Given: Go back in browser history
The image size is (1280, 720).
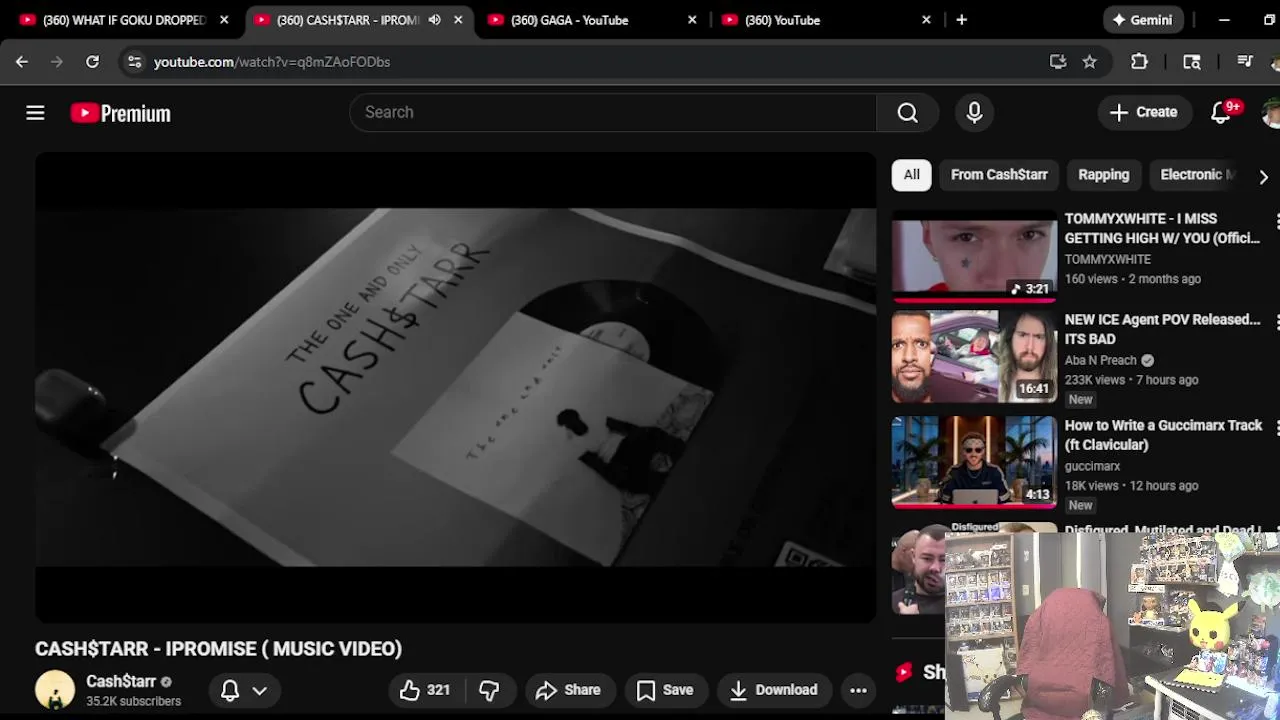Looking at the screenshot, I should (x=22, y=62).
